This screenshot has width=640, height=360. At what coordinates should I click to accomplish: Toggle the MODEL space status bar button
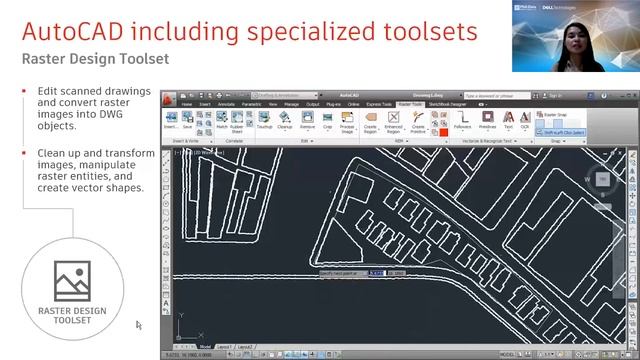pos(507,355)
